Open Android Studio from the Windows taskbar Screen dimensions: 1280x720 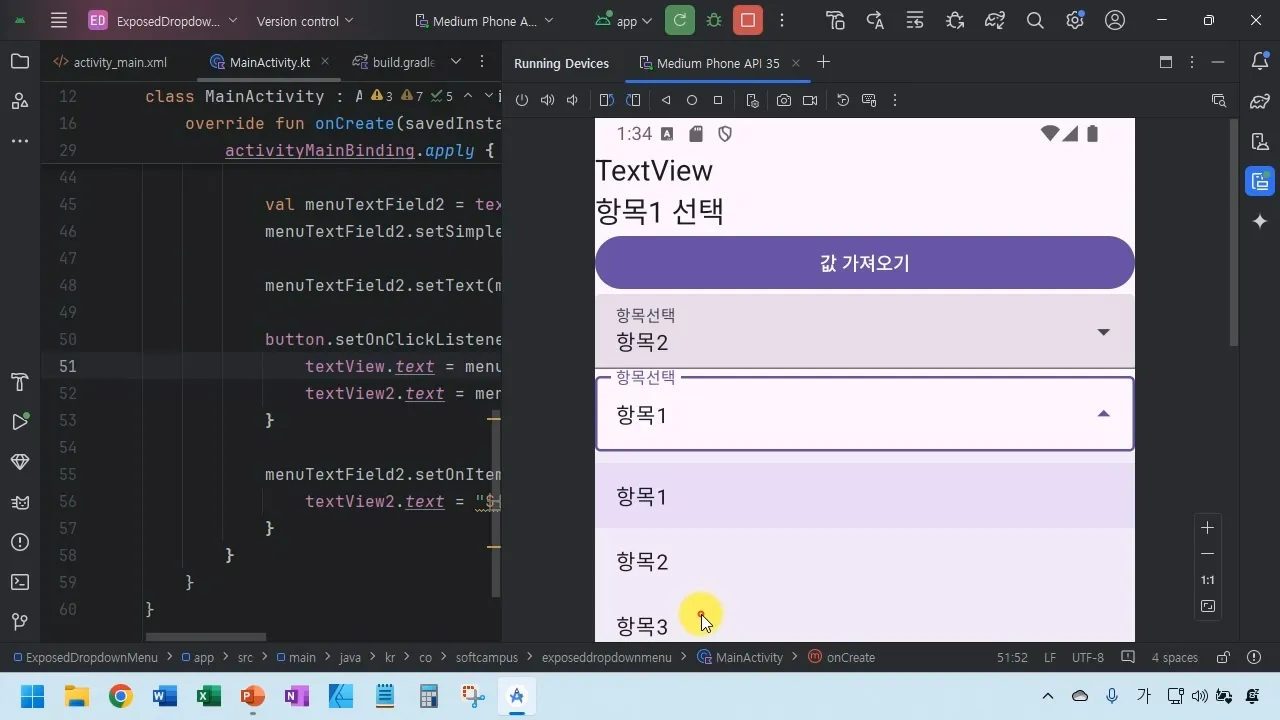516,695
